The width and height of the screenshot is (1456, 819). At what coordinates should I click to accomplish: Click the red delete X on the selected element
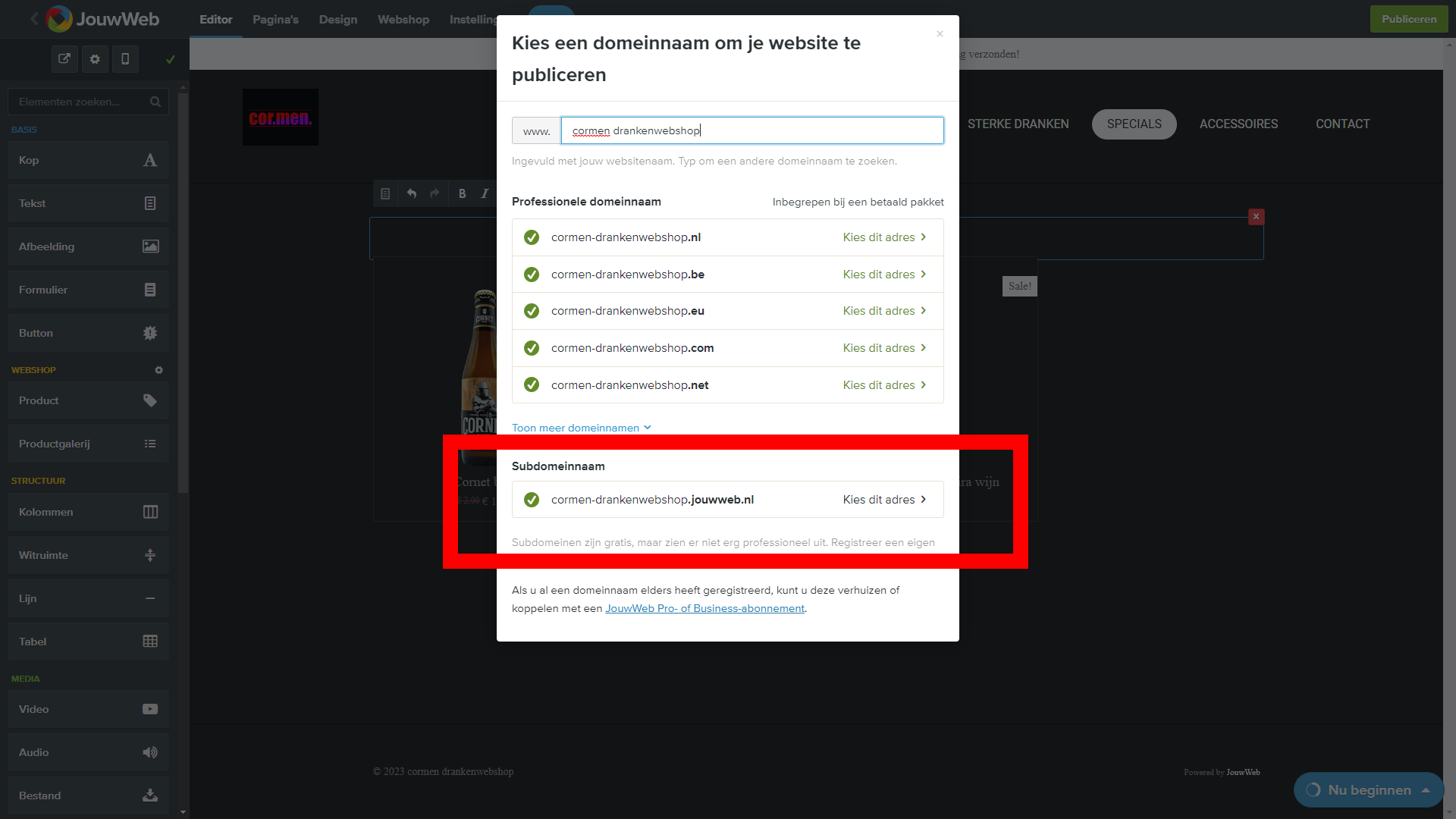point(1256,217)
